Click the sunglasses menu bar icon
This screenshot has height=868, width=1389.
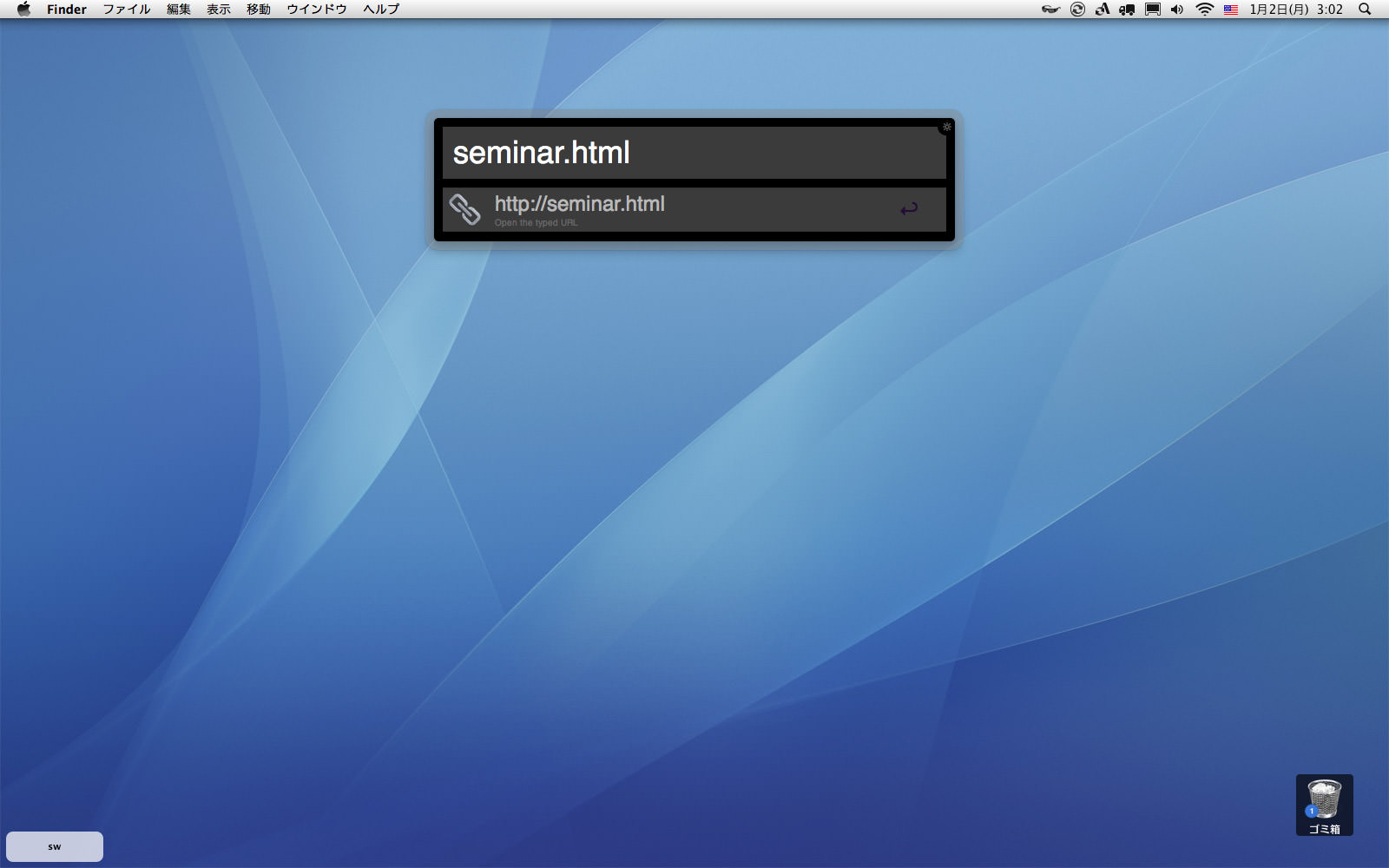[1051, 10]
